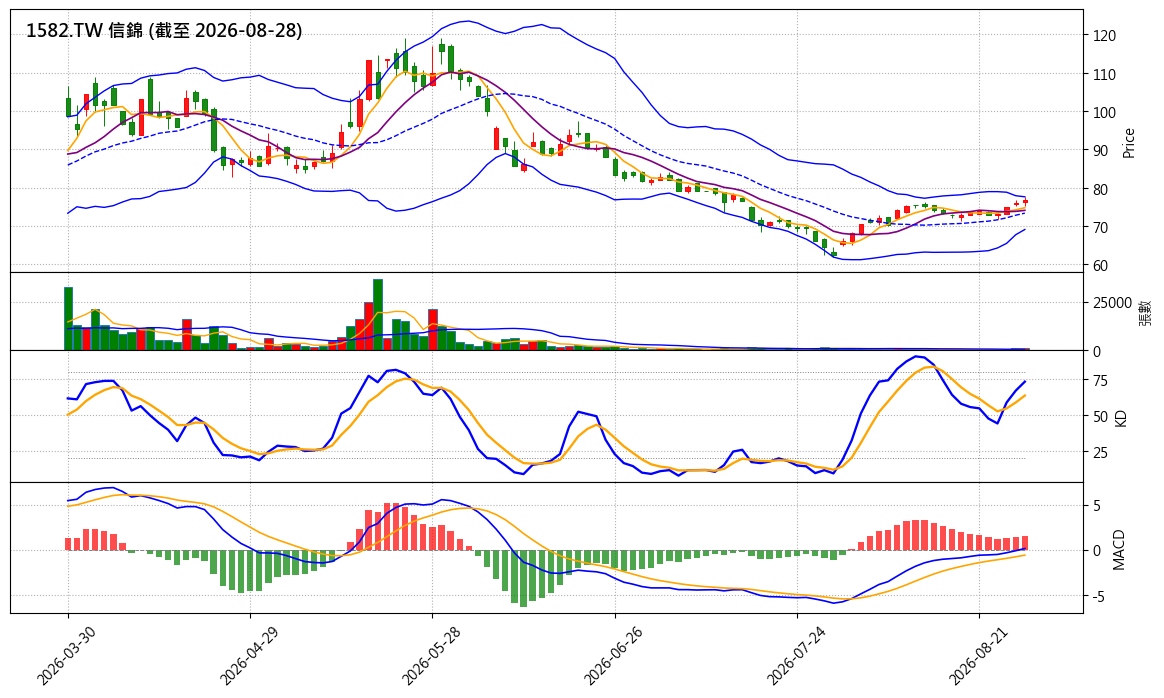Click the 80 price tick label
This screenshot has height=698, width=1164.
point(1100,189)
